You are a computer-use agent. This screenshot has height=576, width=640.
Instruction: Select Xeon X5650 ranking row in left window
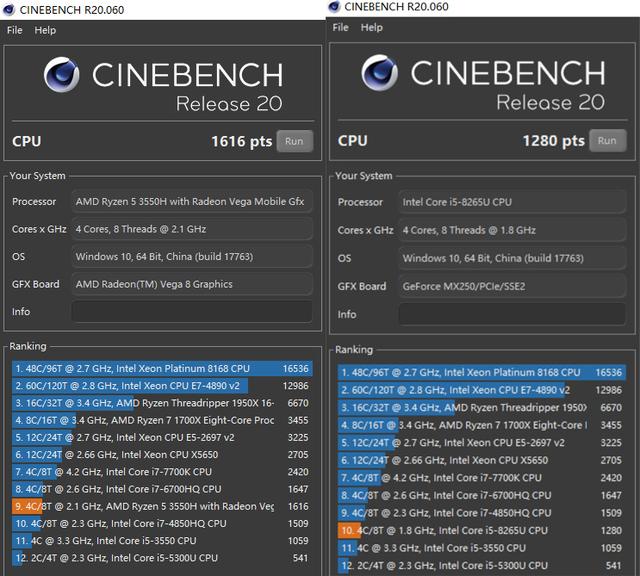(162, 454)
